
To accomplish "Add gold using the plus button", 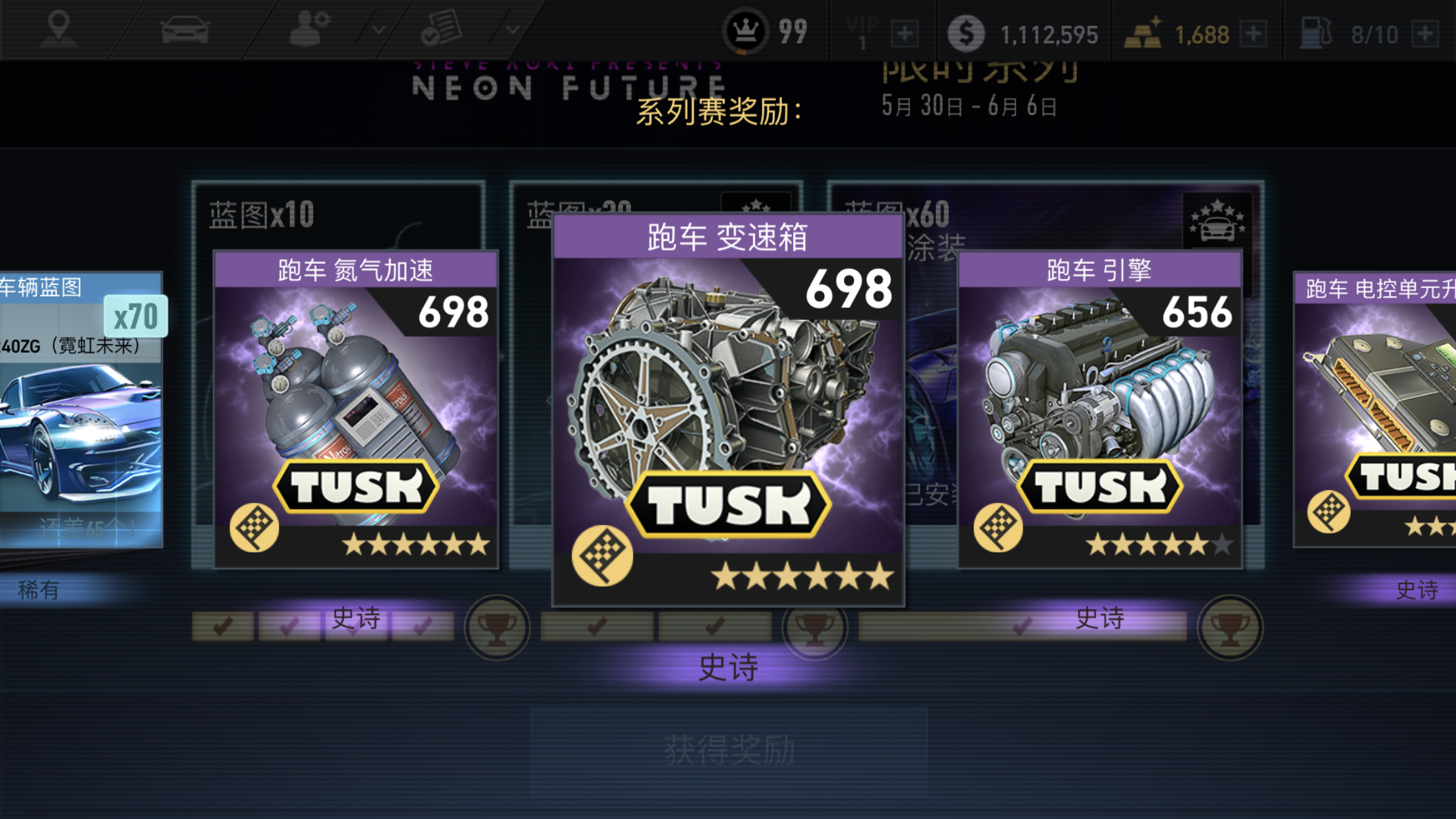I will click(x=1253, y=33).
